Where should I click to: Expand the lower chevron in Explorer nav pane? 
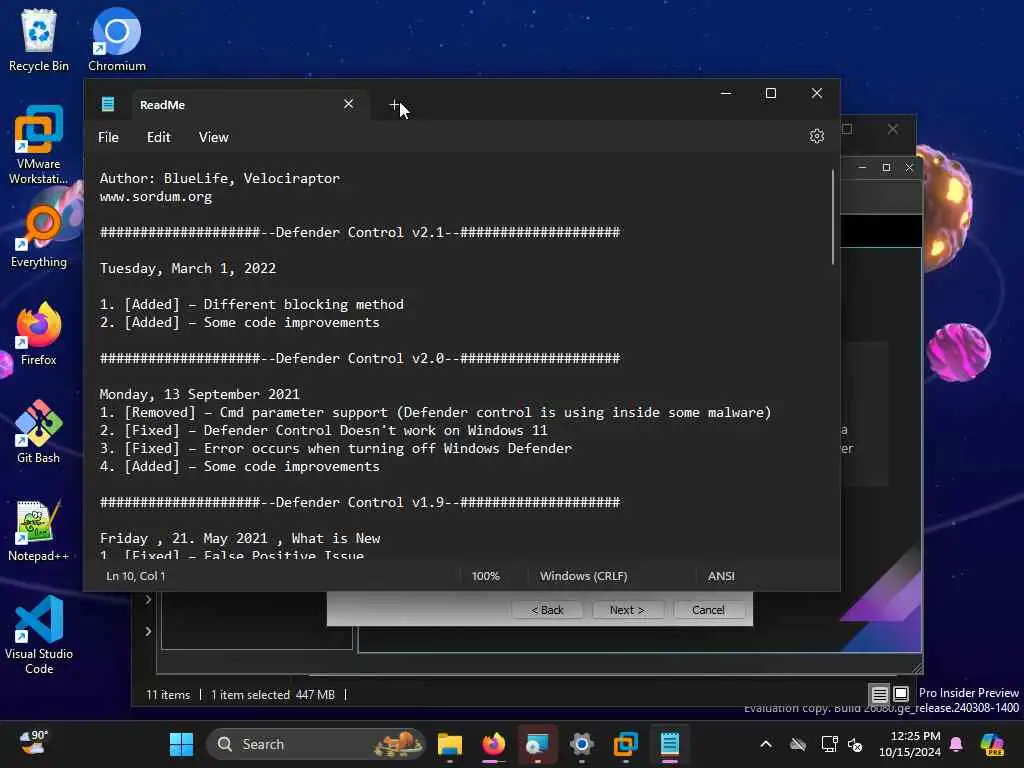click(148, 631)
